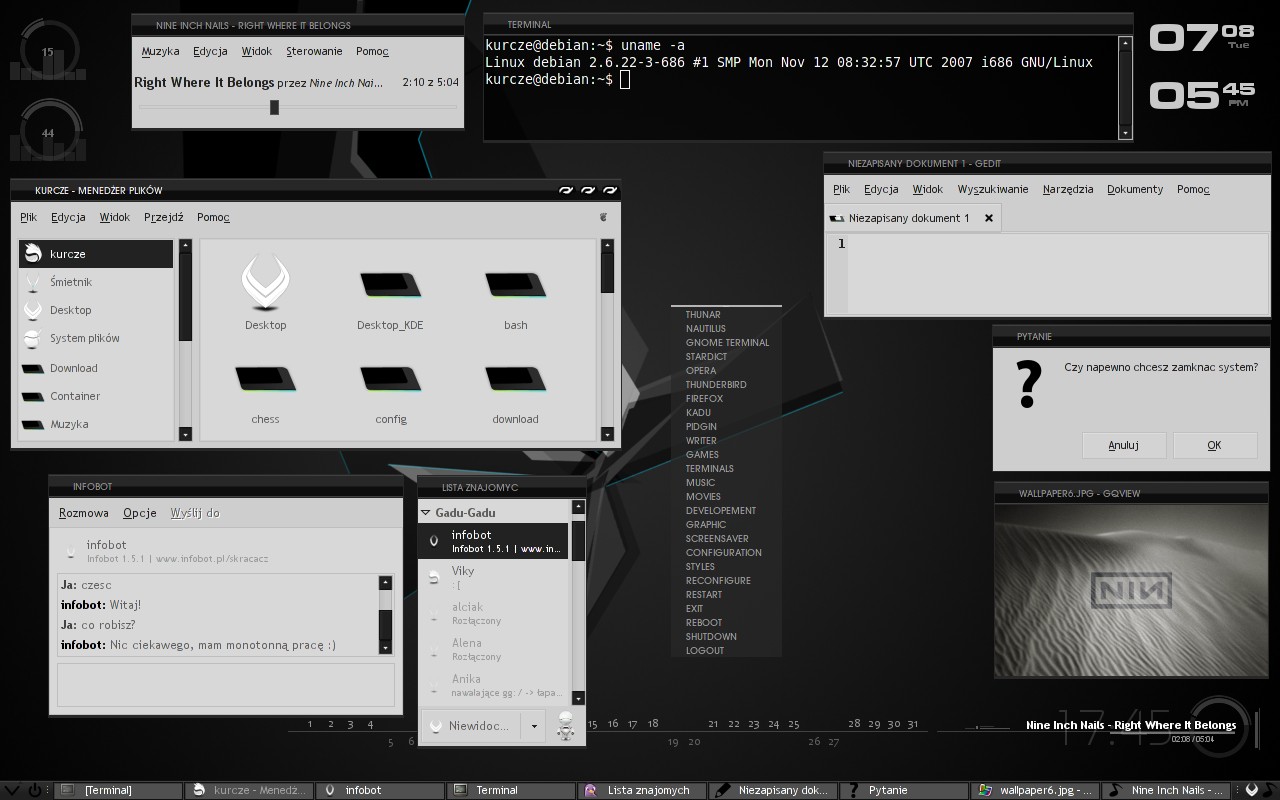
Task: Open the Rozmowa menu in the infobot chat
Action: click(84, 513)
